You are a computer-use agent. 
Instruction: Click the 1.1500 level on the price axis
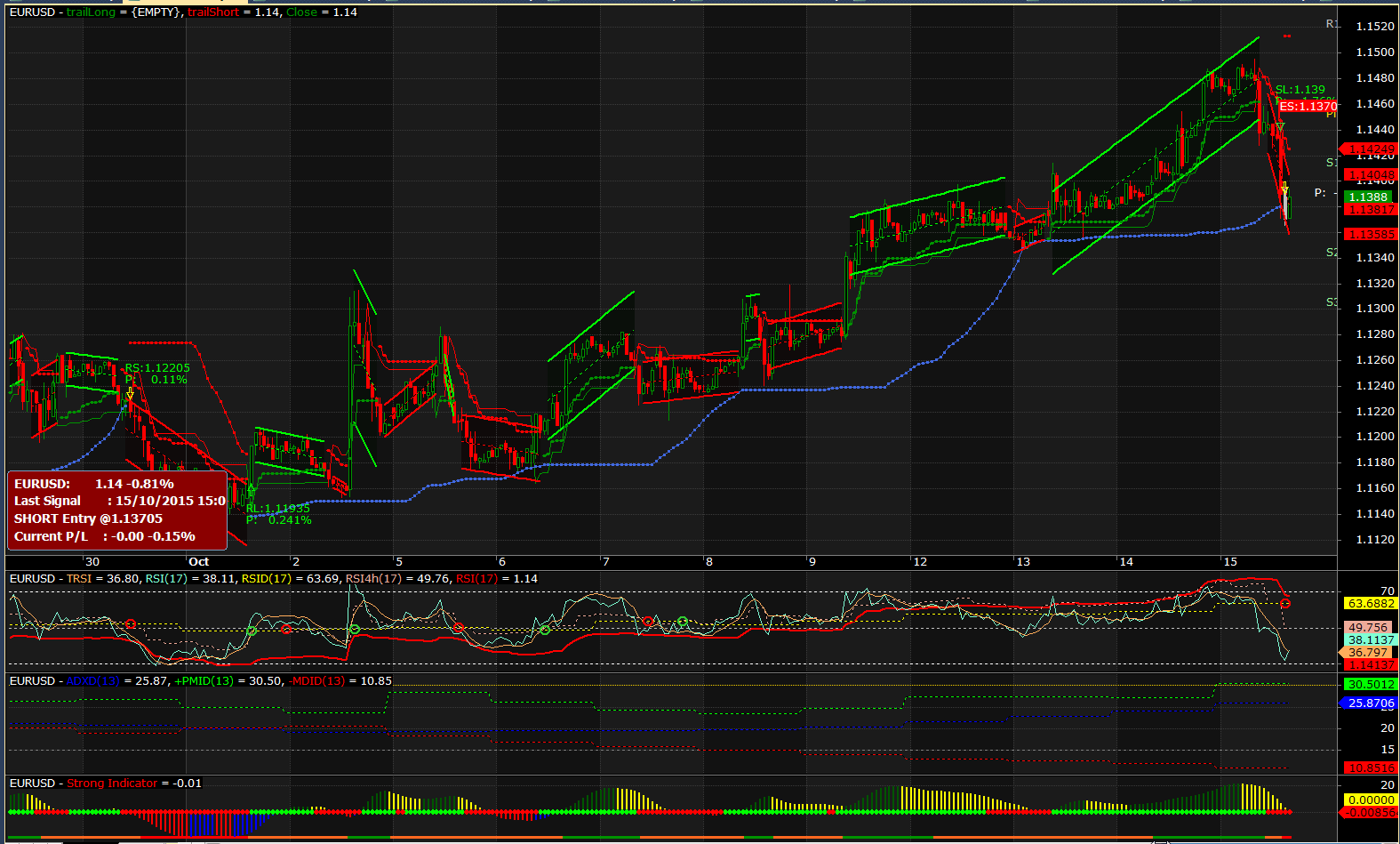(x=1375, y=52)
